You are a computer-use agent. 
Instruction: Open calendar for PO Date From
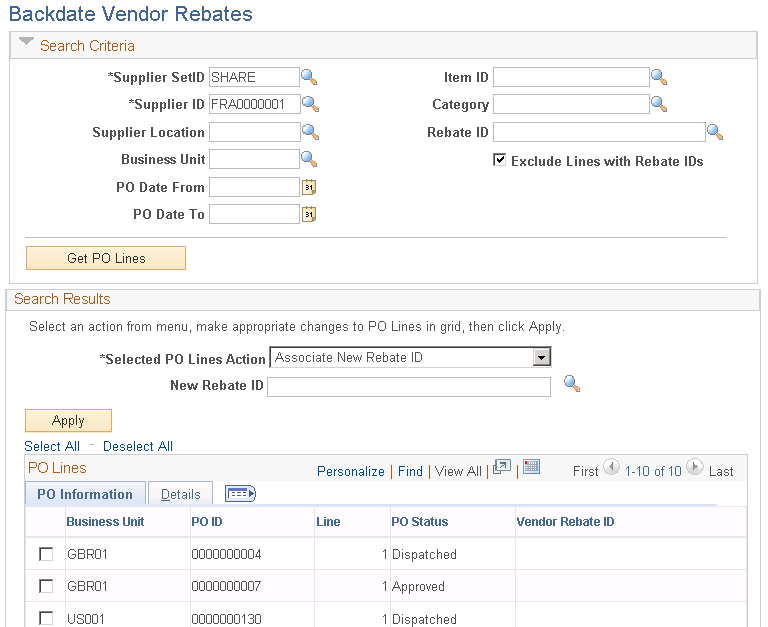(309, 187)
